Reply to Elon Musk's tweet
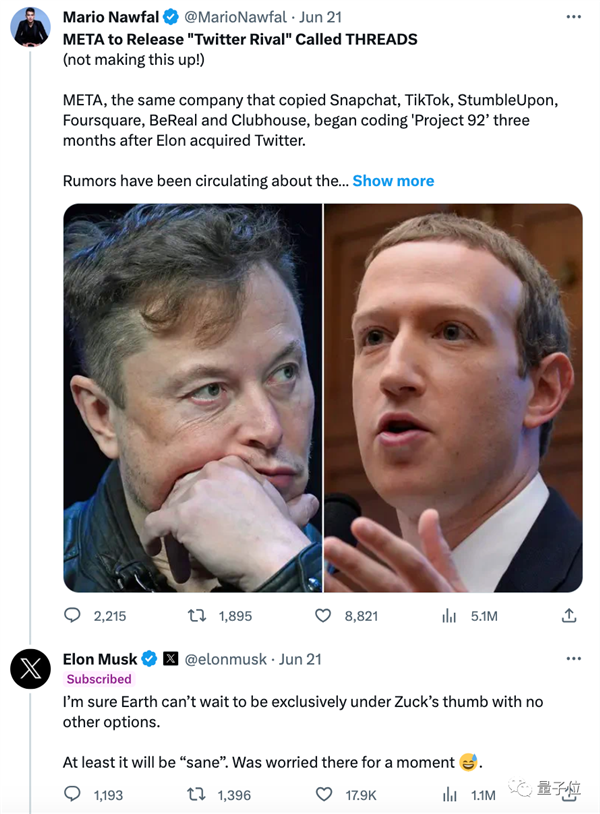The height and width of the screenshot is (814, 600). click(72, 795)
